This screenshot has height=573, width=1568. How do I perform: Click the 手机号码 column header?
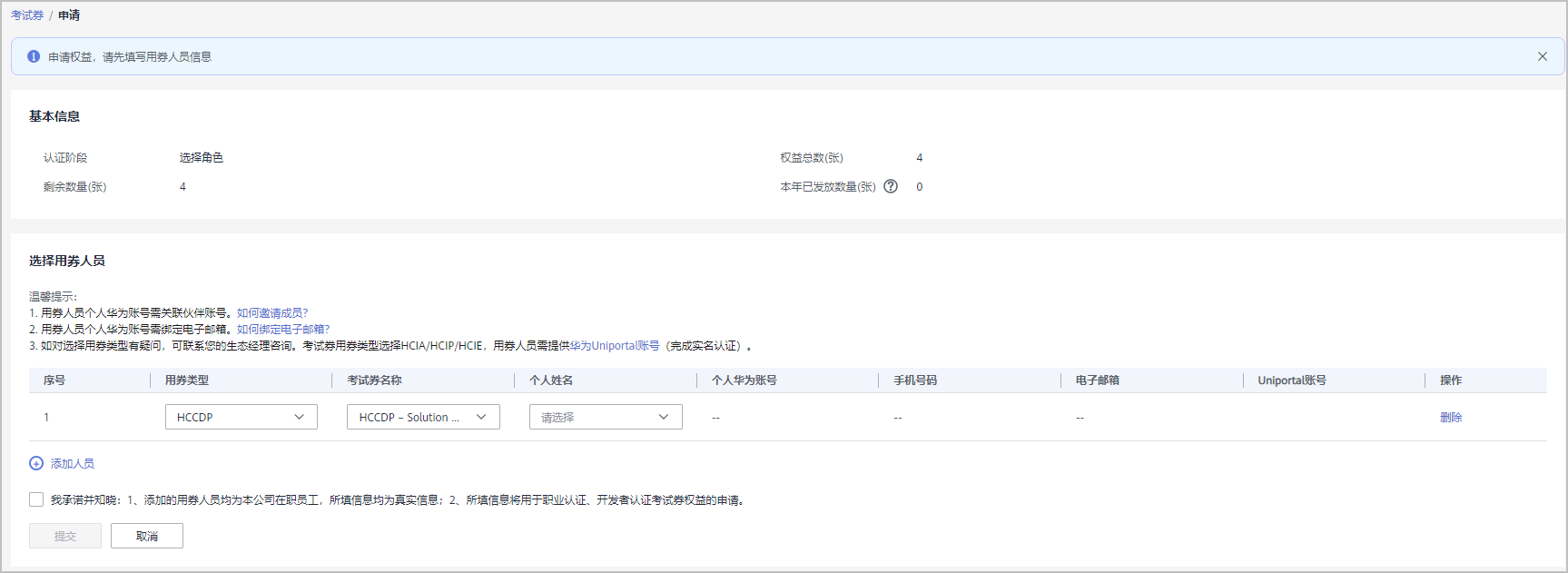[x=915, y=380]
